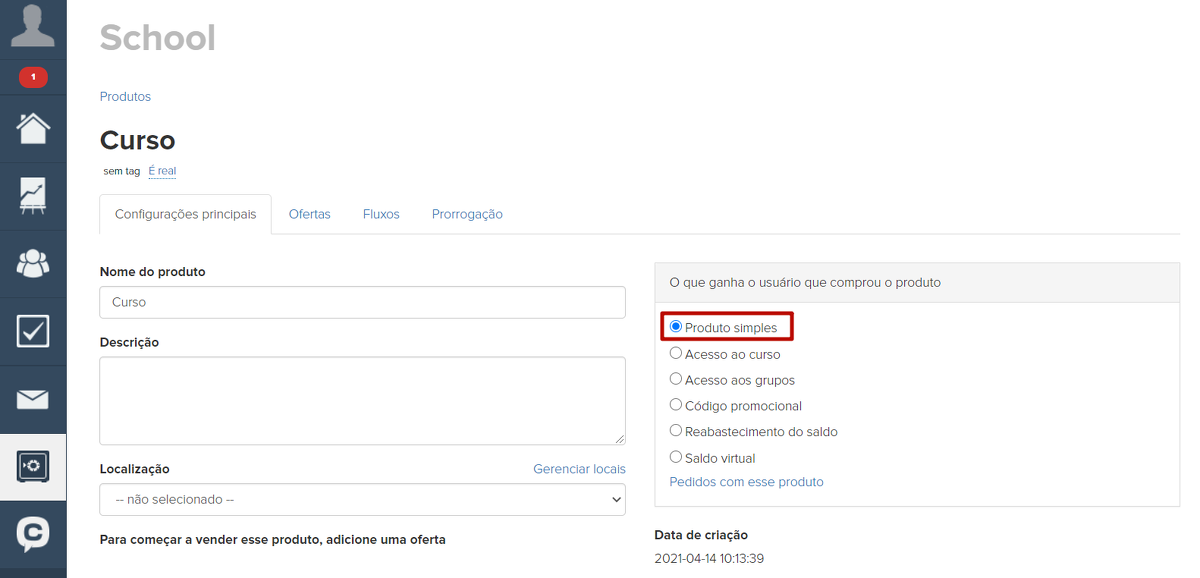Go to the home house icon

coord(33,128)
